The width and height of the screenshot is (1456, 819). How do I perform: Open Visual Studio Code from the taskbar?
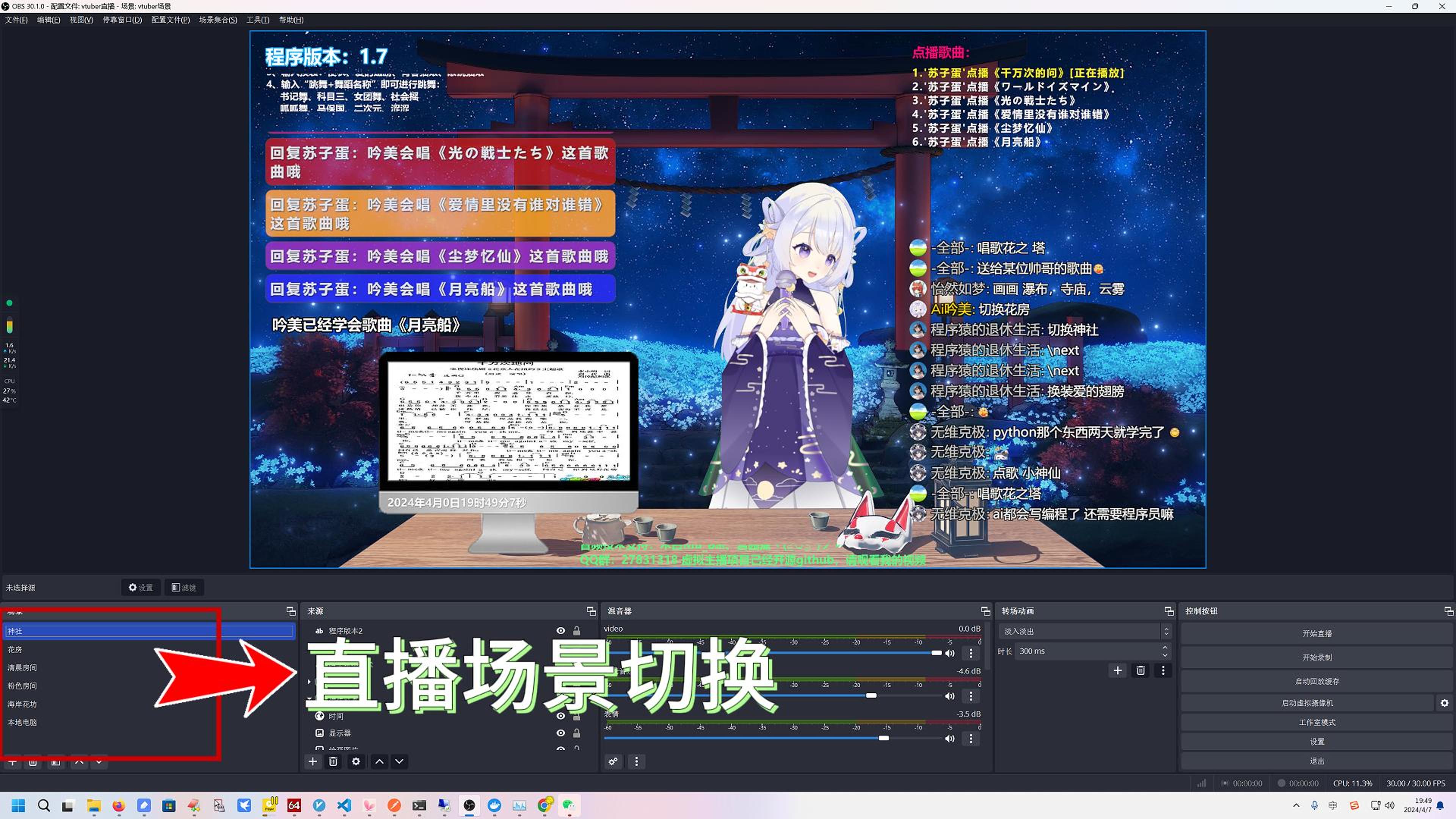(x=344, y=805)
